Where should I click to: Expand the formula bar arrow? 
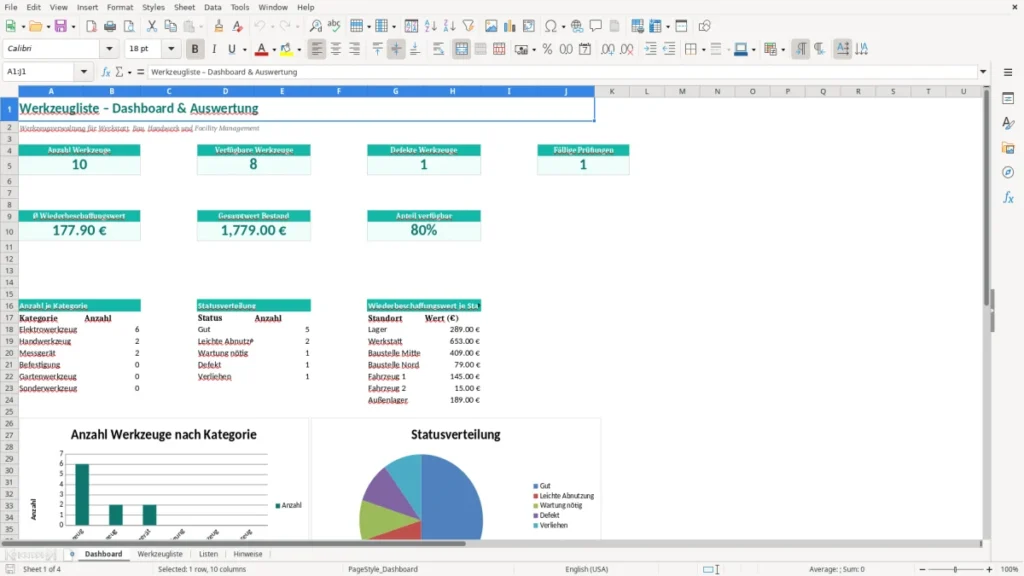pyautogui.click(x=983, y=72)
